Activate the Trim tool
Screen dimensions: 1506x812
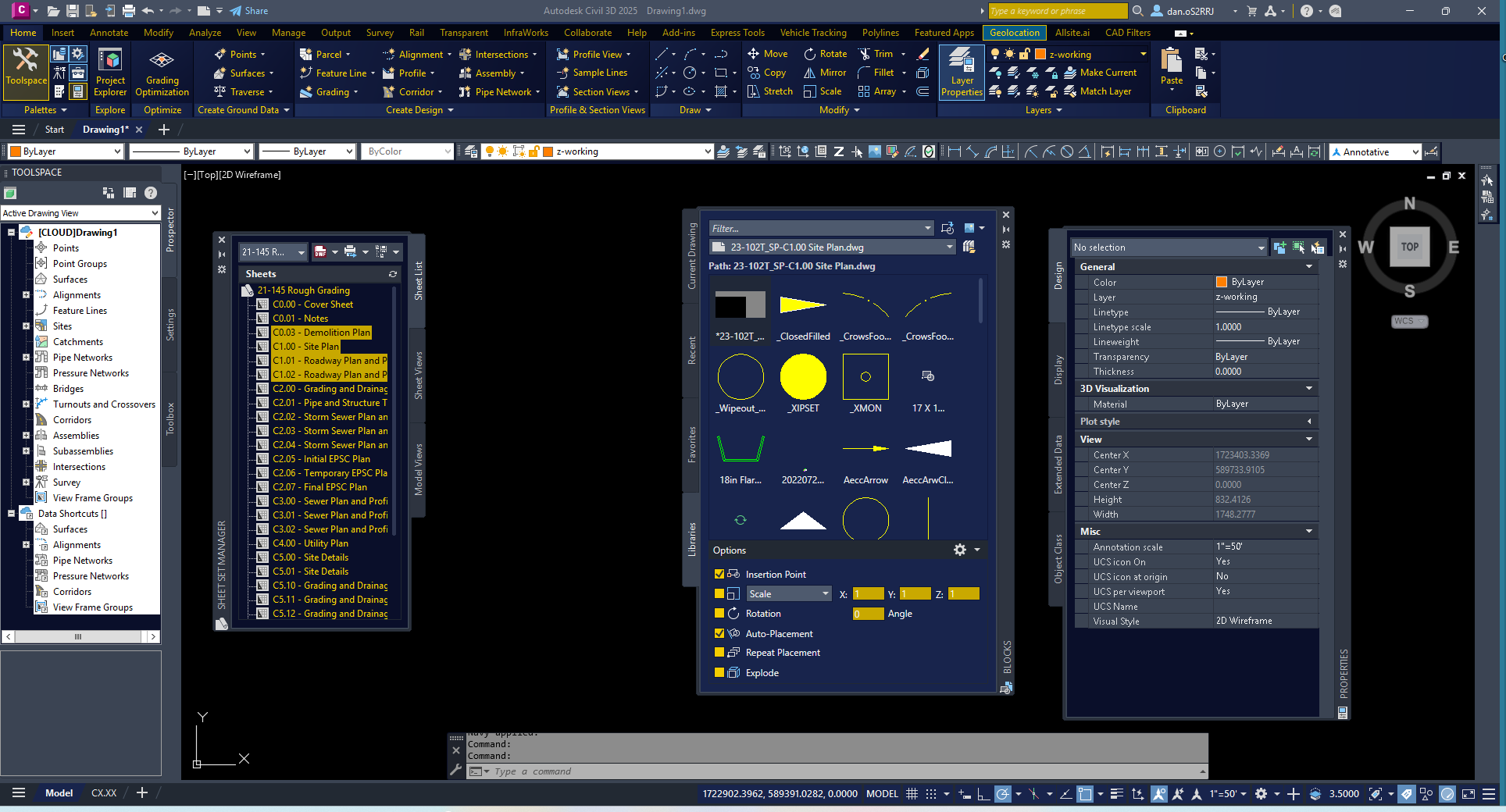pyautogui.click(x=876, y=54)
